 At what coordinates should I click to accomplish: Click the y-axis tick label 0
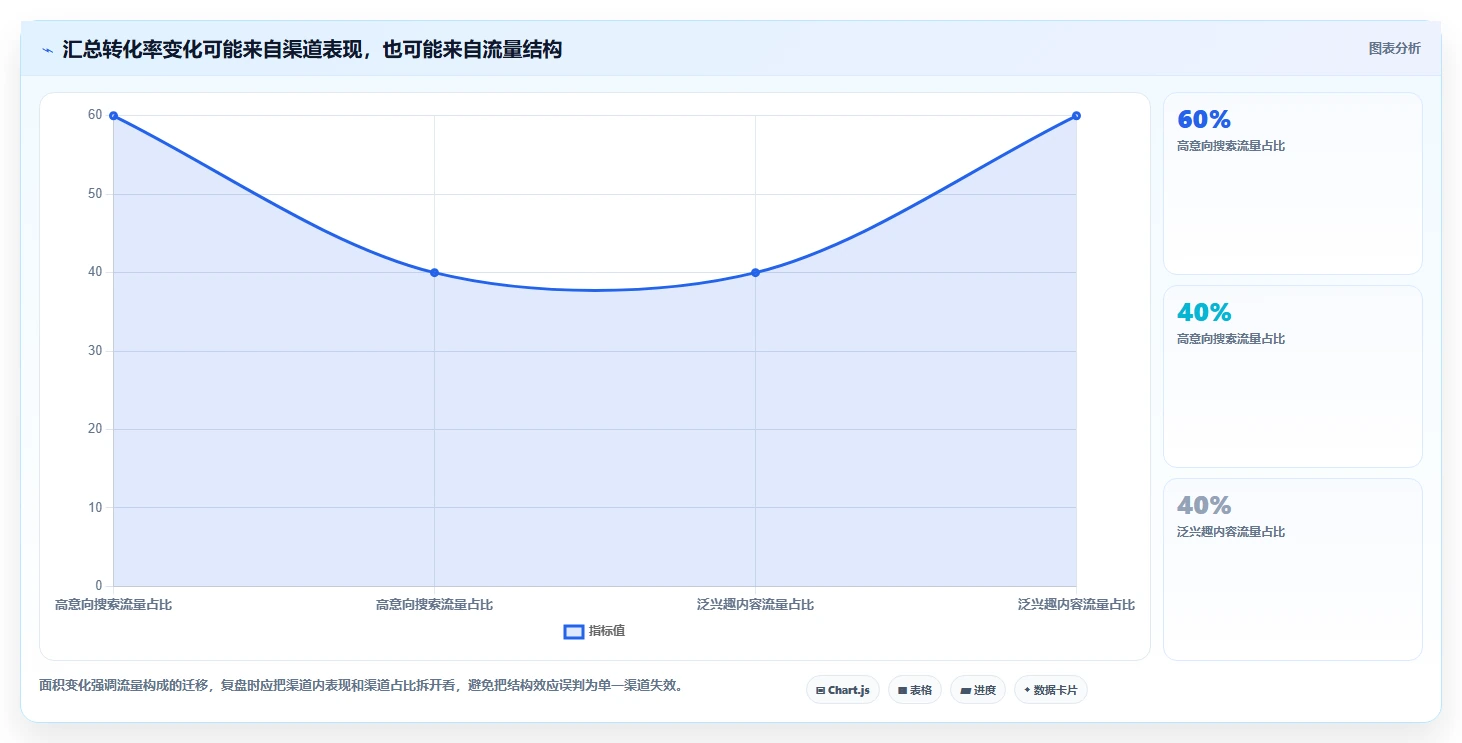[99, 586]
